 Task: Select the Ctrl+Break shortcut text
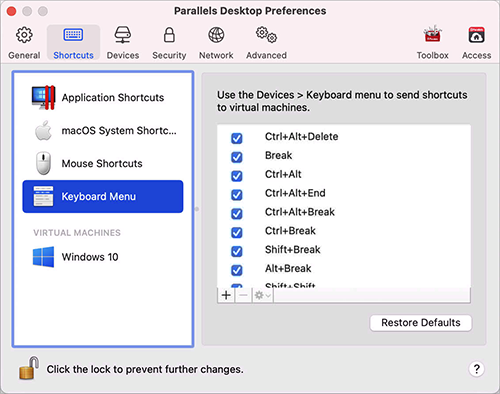(290, 231)
